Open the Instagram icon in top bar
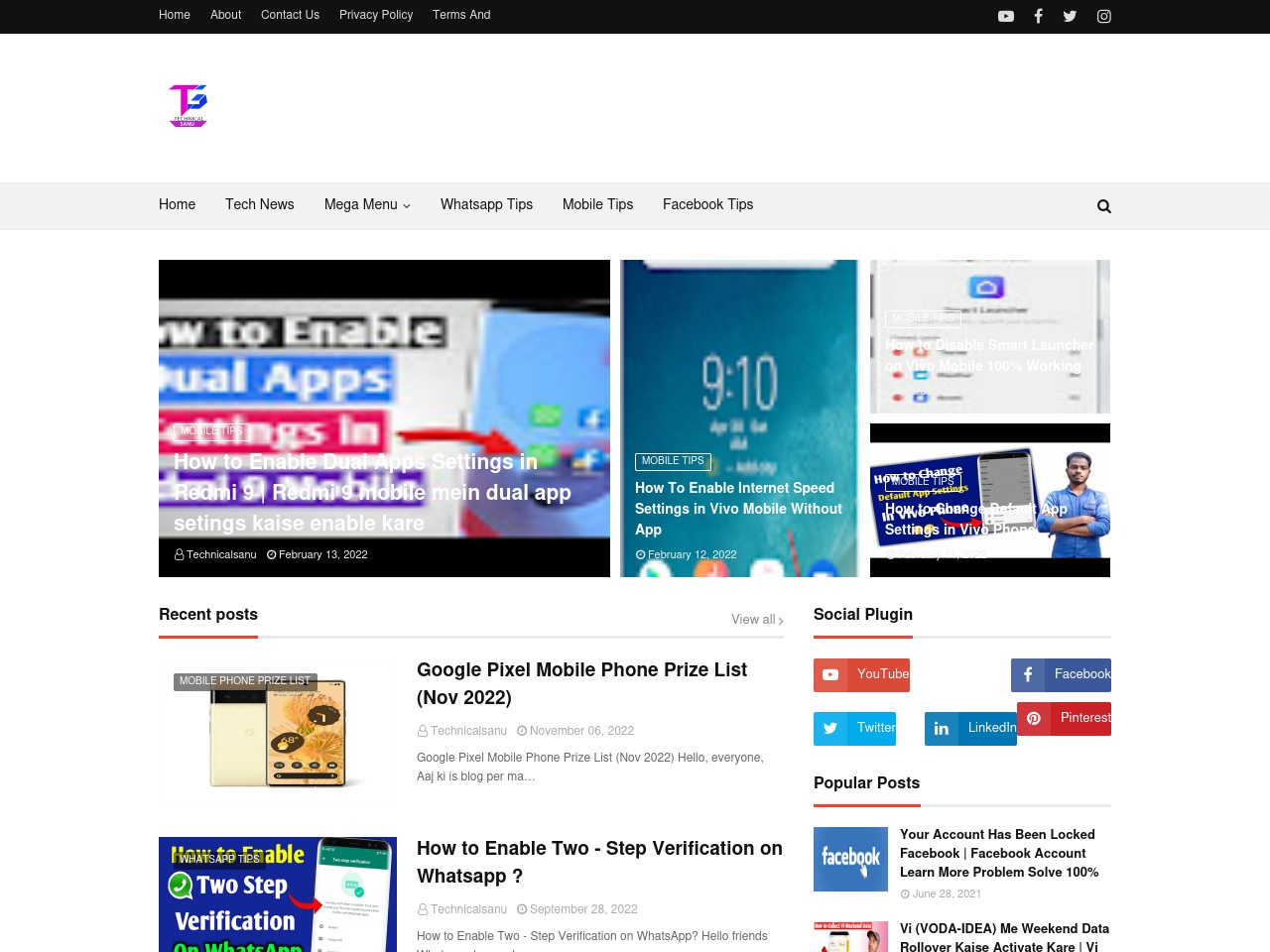 tap(1103, 16)
